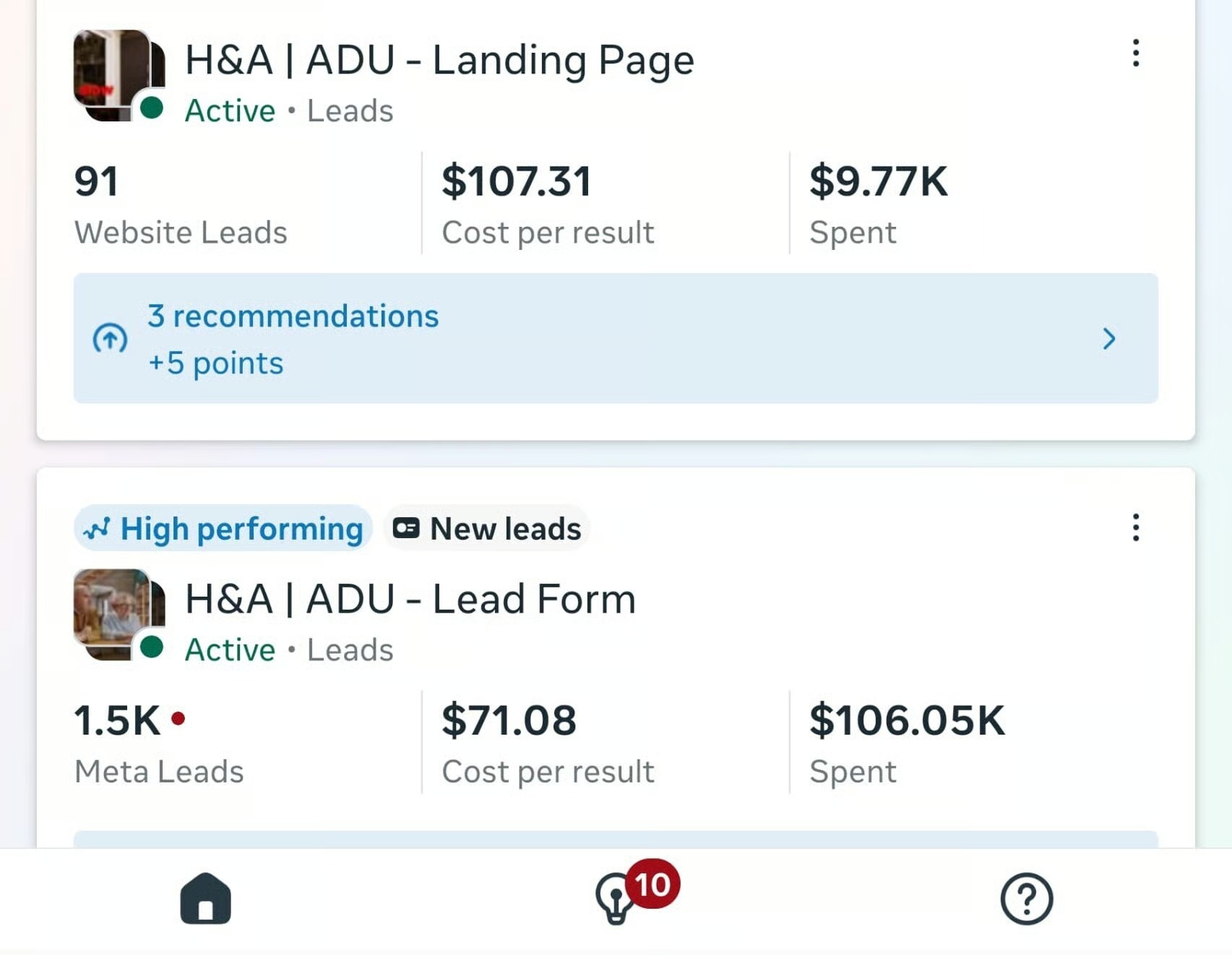Screen dimensions: 1232x955
Task: Open options menu for ADU Lead Form campaign
Action: (x=1136, y=528)
